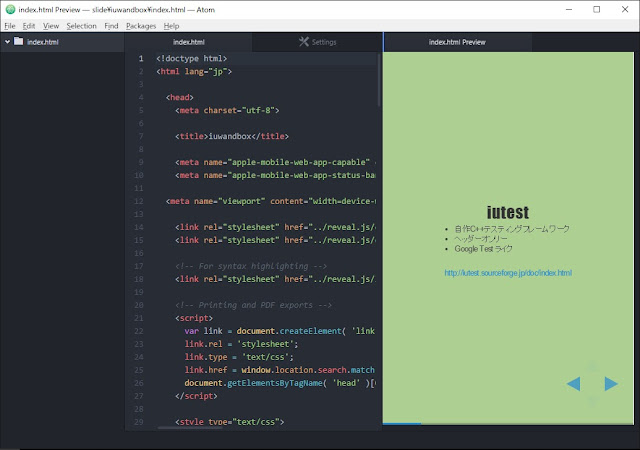Click the meta charset="utf-8" line
The height and width of the screenshot is (450, 640).
[227, 110]
